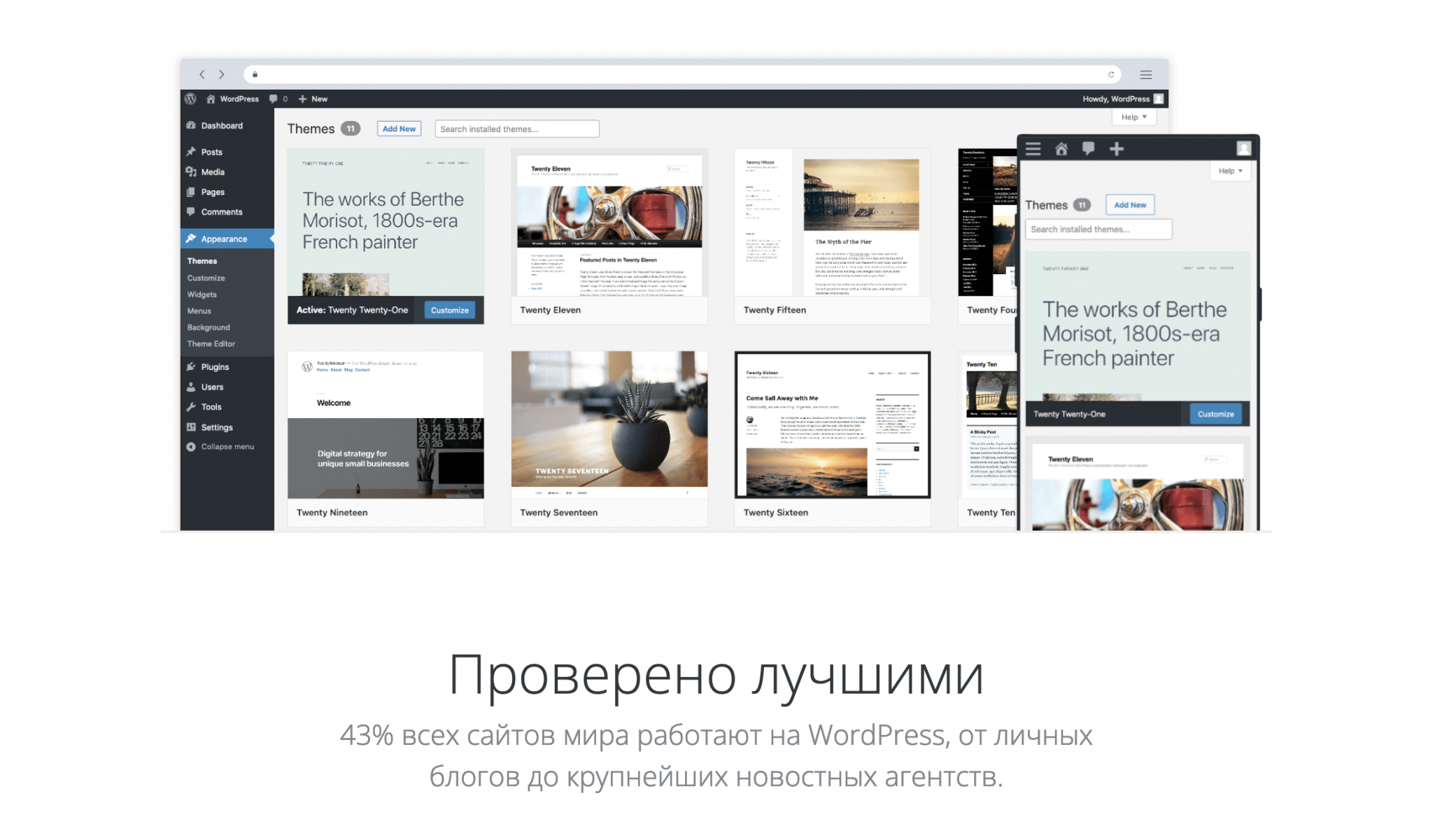Image resolution: width=1433 pixels, height=840 pixels.
Task: Click the Add New theme button
Action: point(397,128)
